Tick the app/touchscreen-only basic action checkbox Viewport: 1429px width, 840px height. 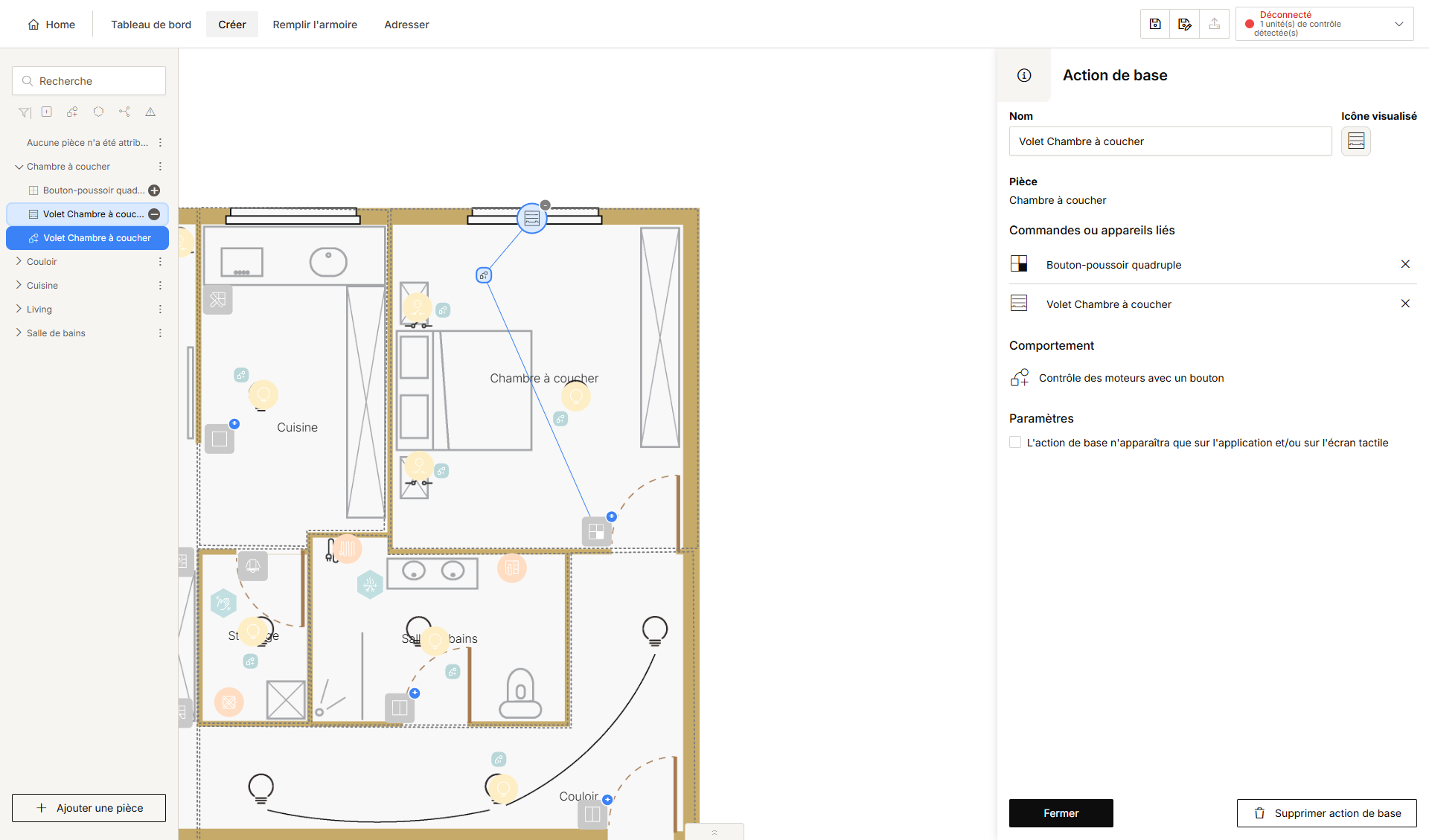pos(1015,442)
